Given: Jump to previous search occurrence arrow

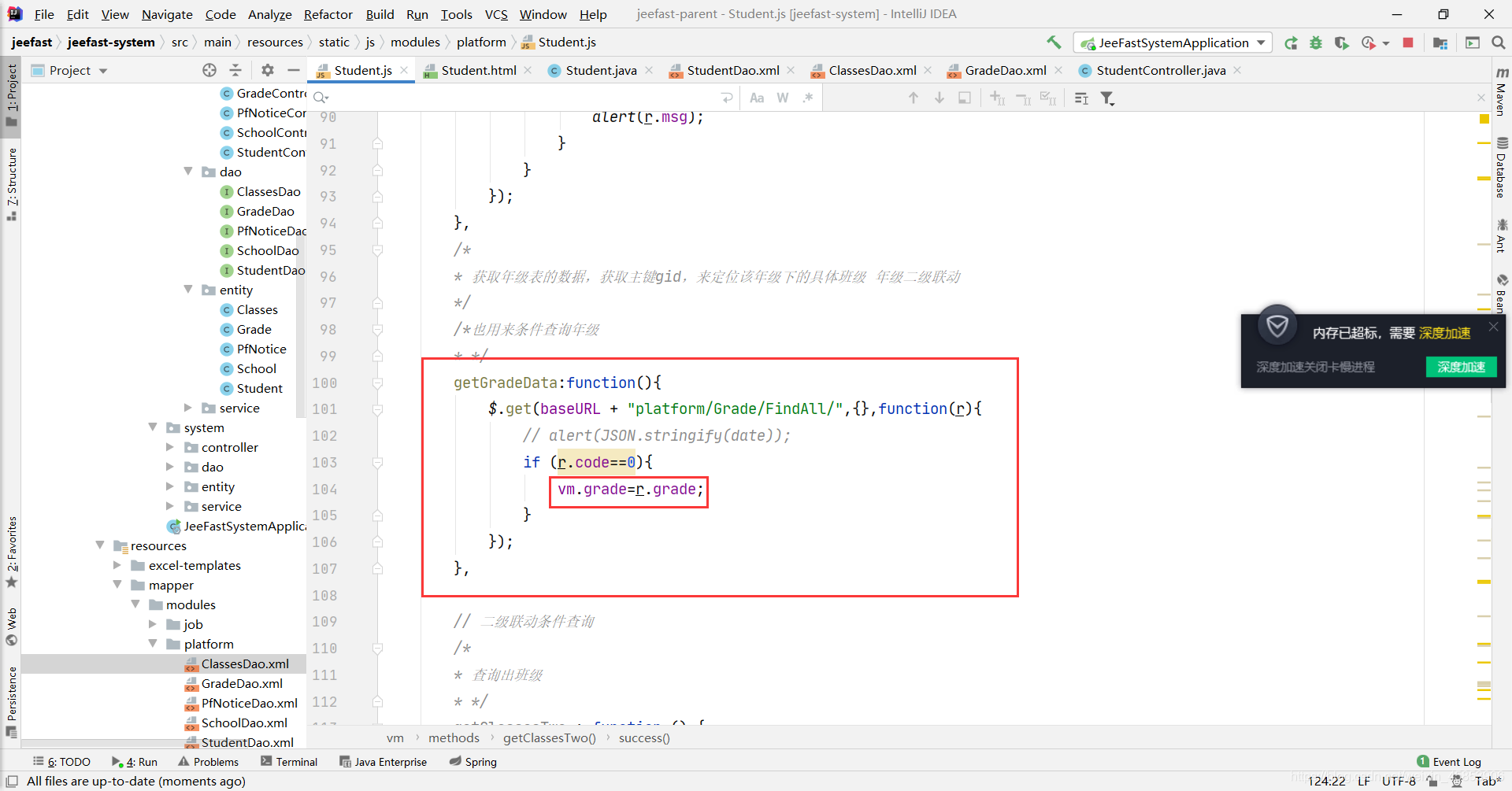Looking at the screenshot, I should click(x=913, y=98).
